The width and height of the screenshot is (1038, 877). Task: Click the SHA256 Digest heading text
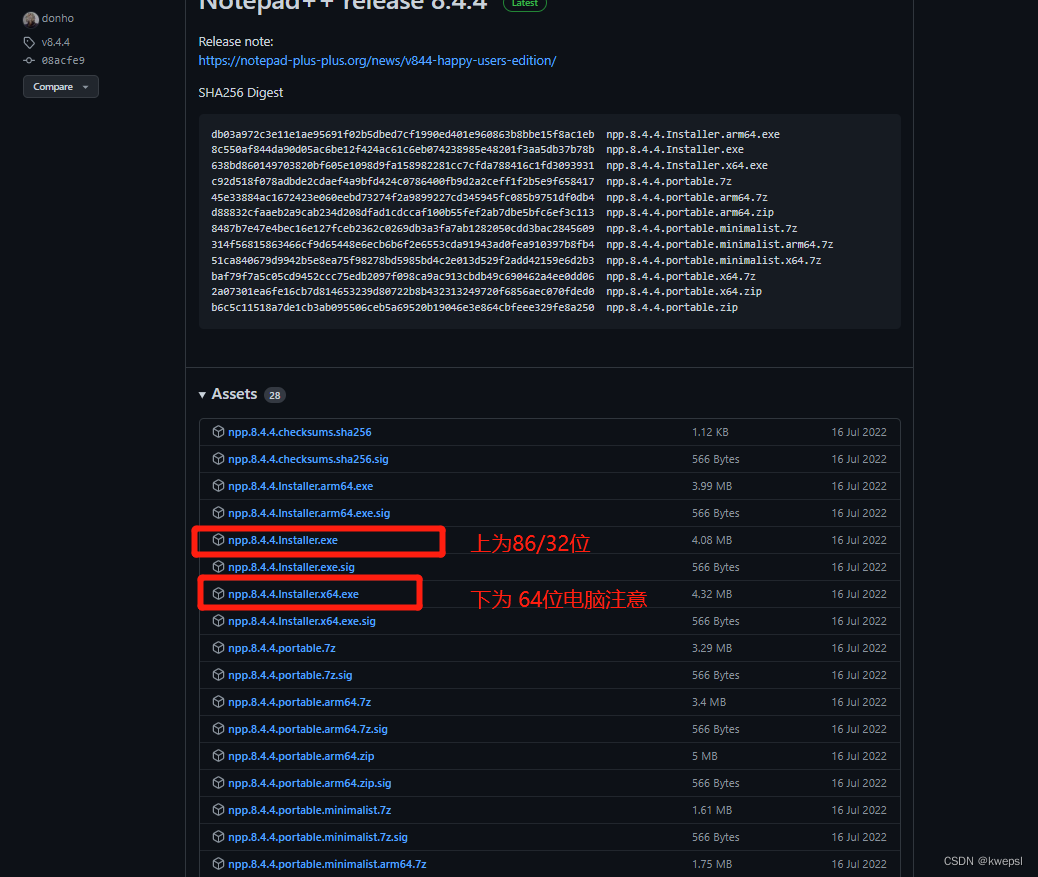[x=241, y=93]
